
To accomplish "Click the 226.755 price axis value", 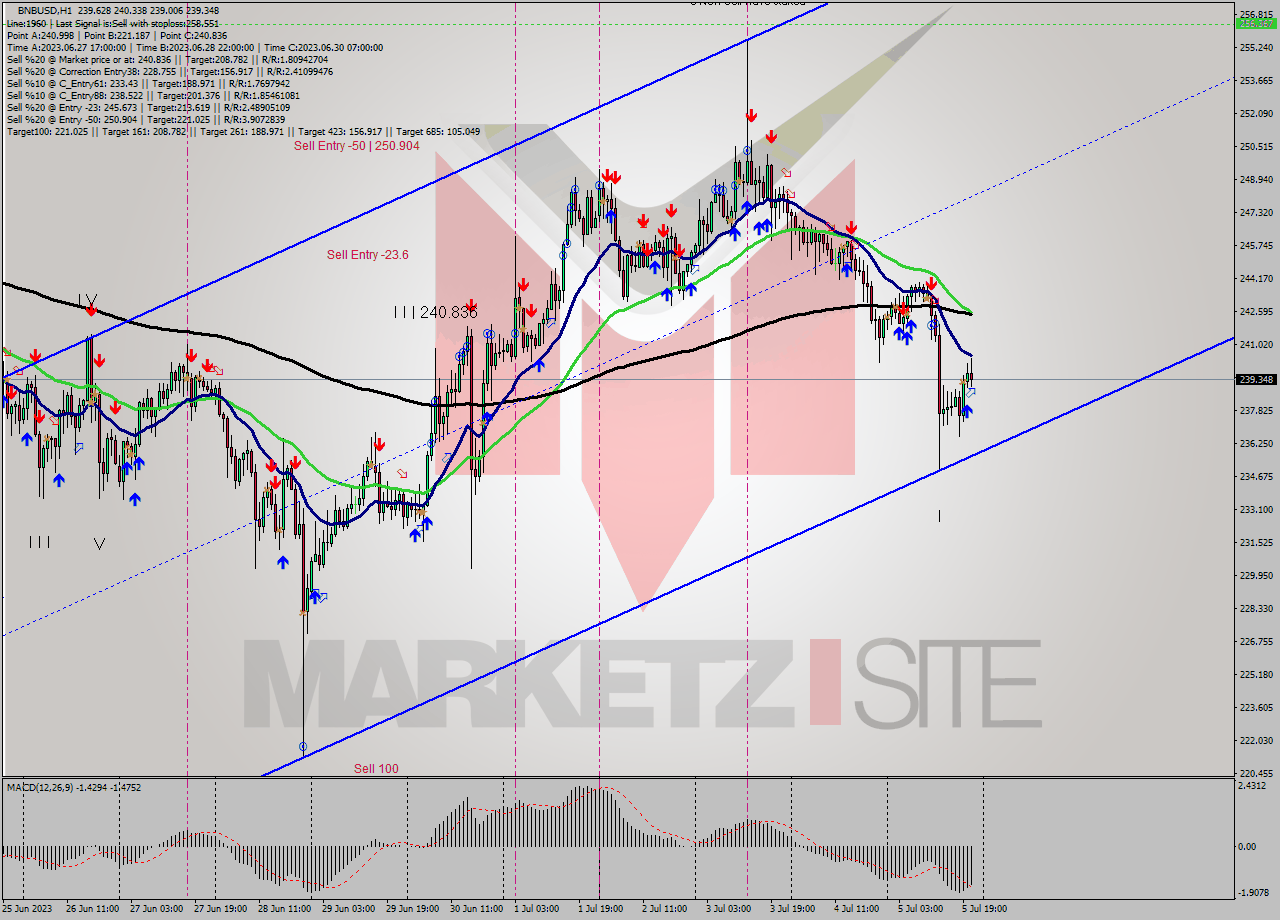I will (x=1256, y=641).
